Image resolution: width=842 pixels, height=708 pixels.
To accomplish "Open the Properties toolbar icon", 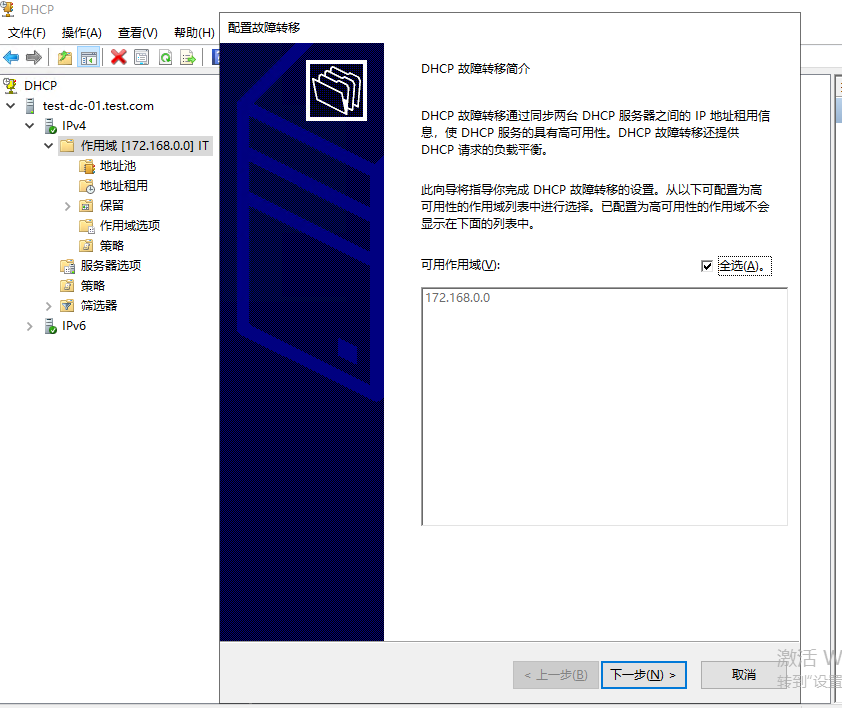I will [142, 57].
